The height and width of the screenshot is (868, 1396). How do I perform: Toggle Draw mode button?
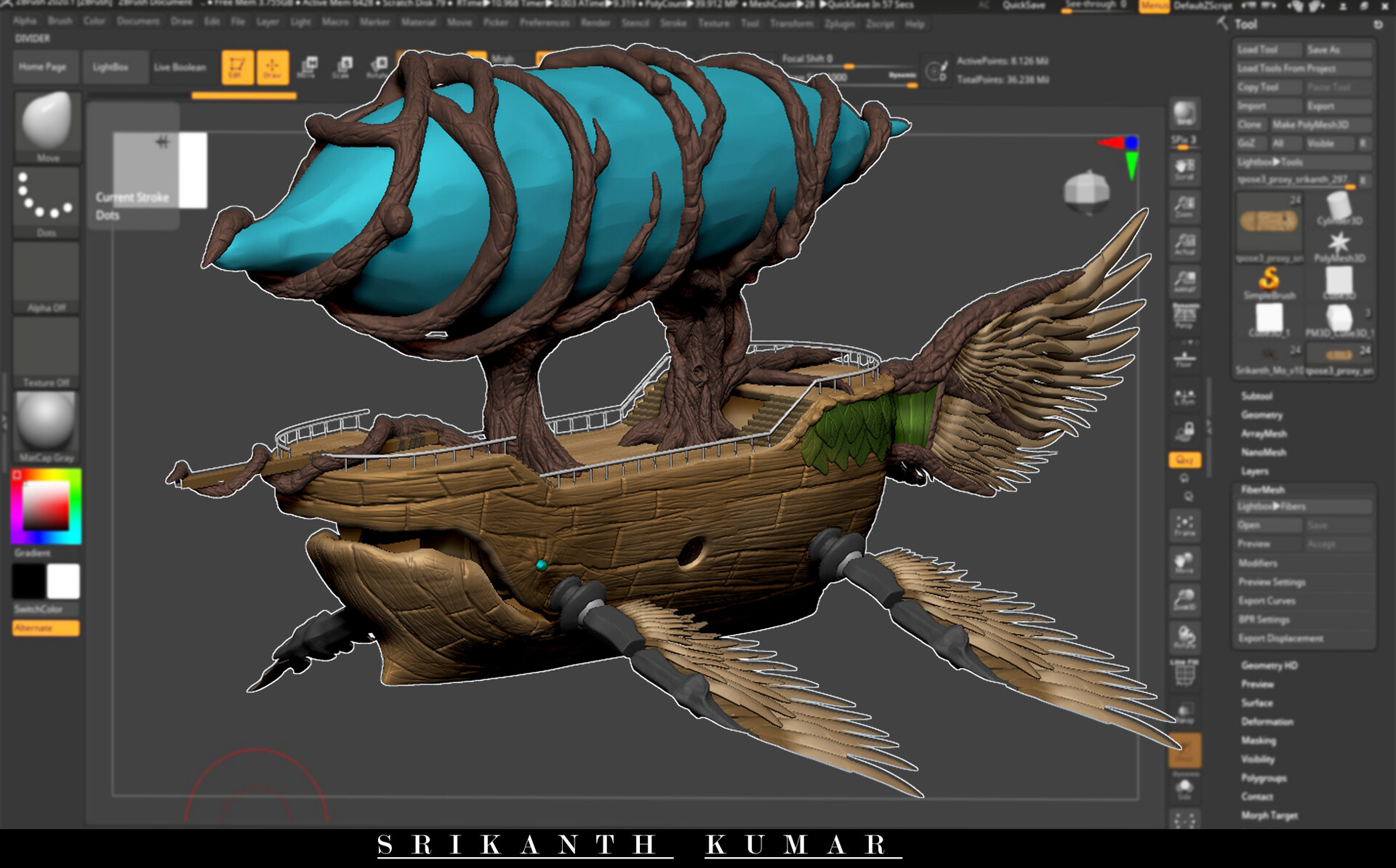(x=273, y=67)
